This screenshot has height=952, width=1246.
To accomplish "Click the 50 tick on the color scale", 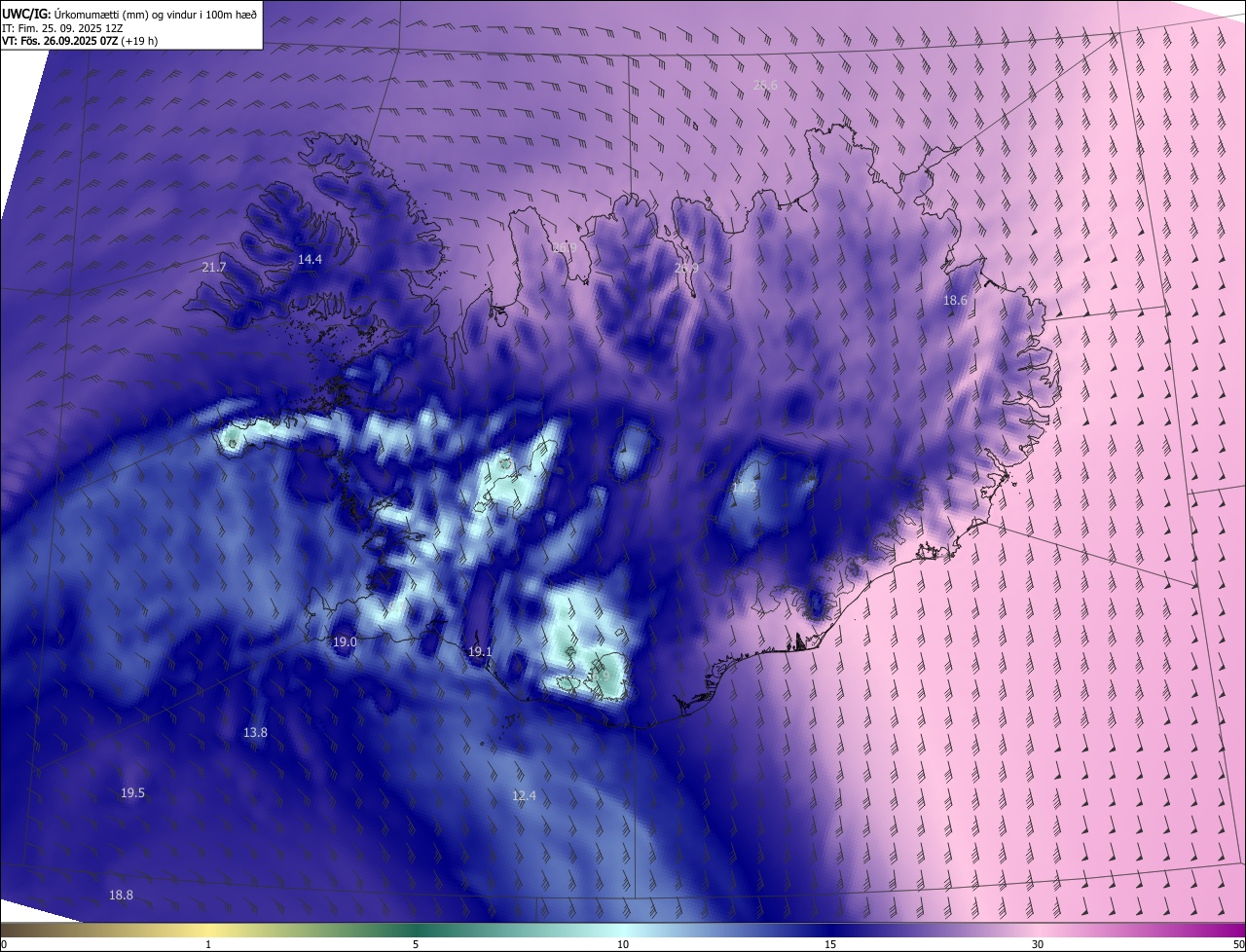I will (x=1238, y=944).
